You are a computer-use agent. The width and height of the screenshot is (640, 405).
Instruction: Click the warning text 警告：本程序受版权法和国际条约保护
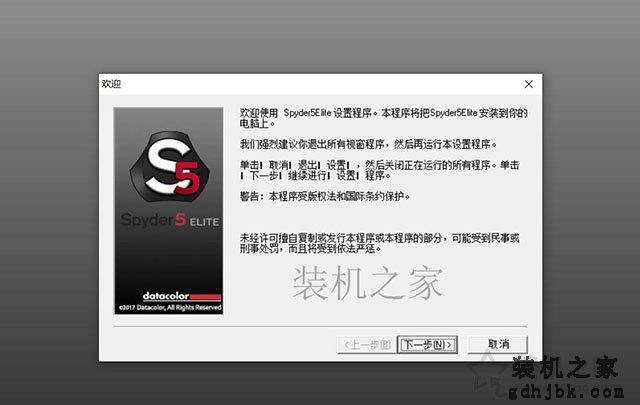[x=325, y=197]
